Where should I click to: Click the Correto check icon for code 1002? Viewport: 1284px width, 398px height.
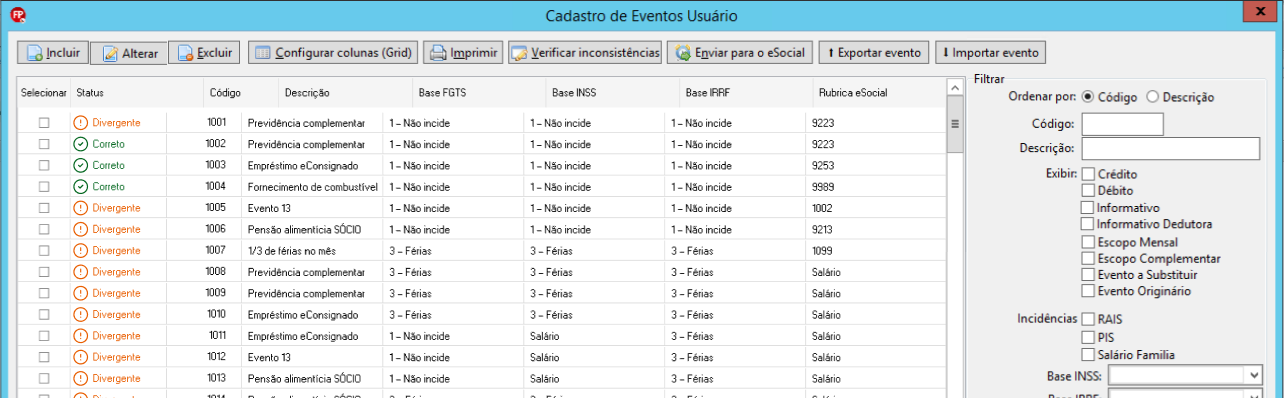(x=80, y=144)
